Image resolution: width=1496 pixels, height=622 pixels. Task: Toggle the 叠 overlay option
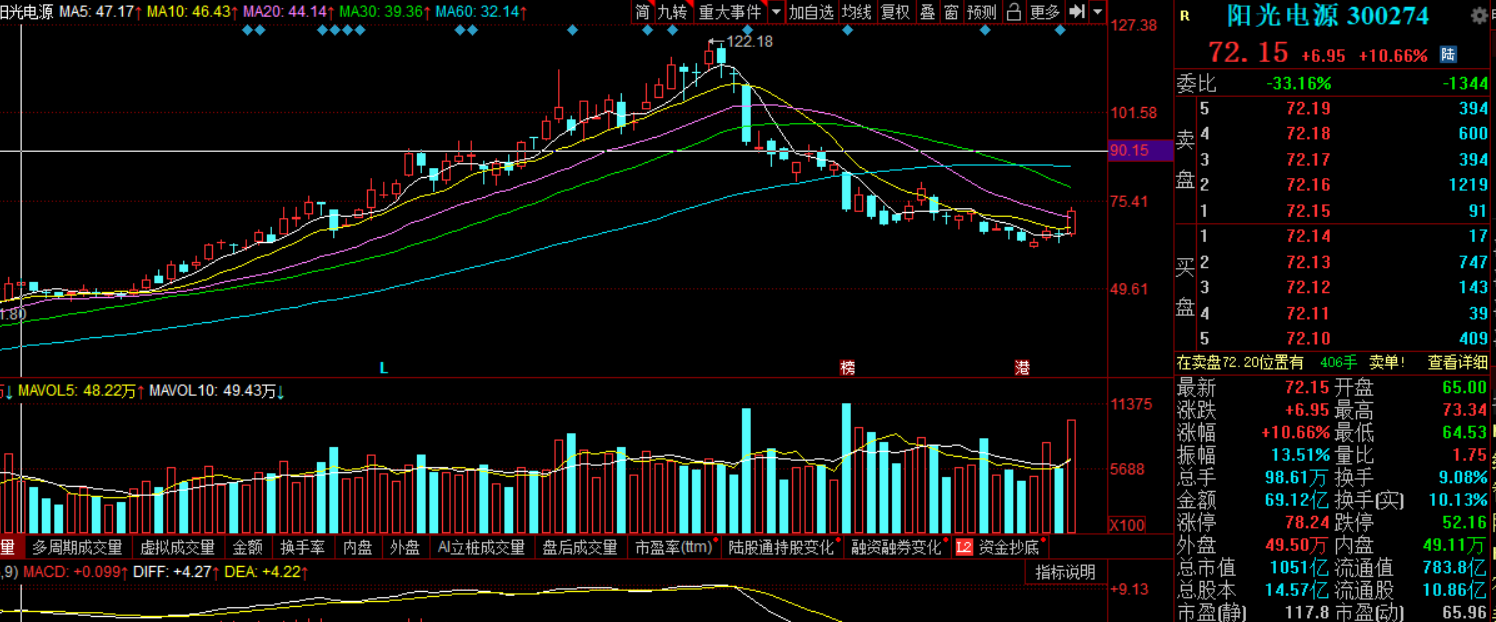coord(927,12)
